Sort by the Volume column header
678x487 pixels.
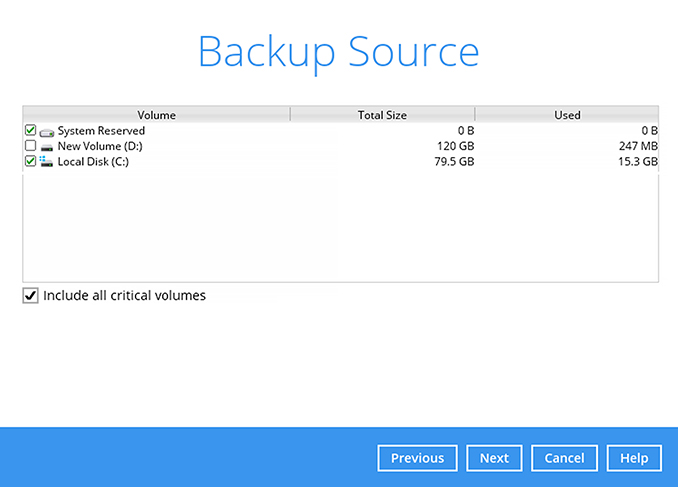coord(156,115)
